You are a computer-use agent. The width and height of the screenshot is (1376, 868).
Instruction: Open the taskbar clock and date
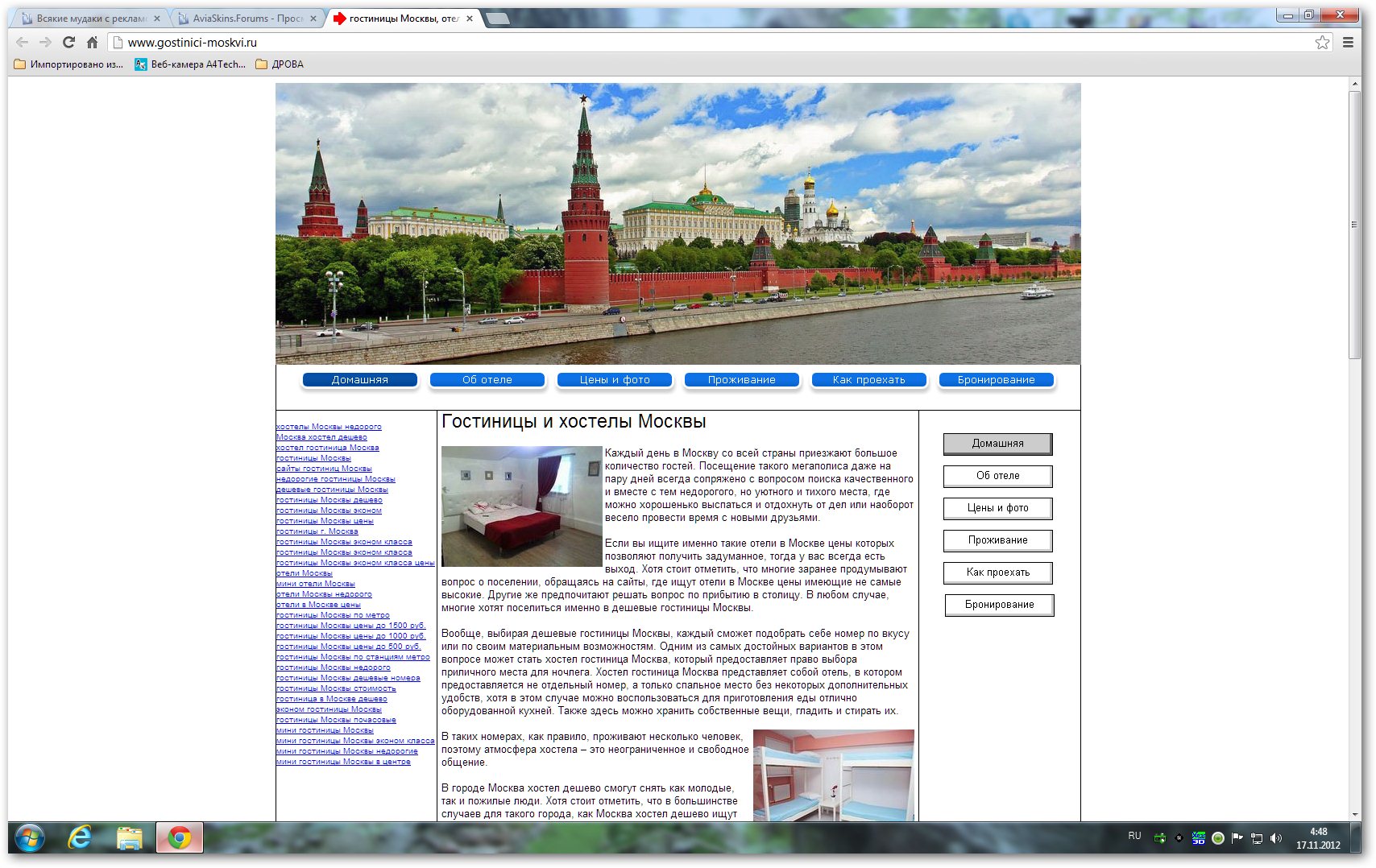coord(1318,838)
